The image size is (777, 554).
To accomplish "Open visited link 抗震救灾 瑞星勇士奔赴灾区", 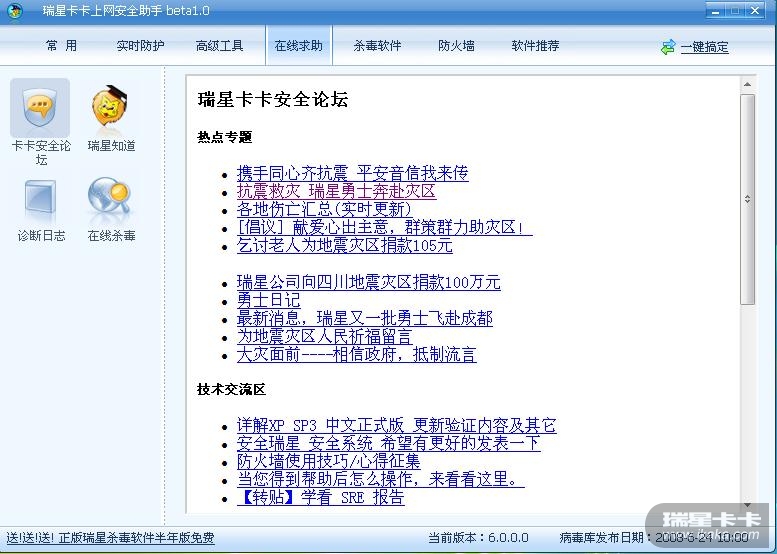I will coord(336,191).
